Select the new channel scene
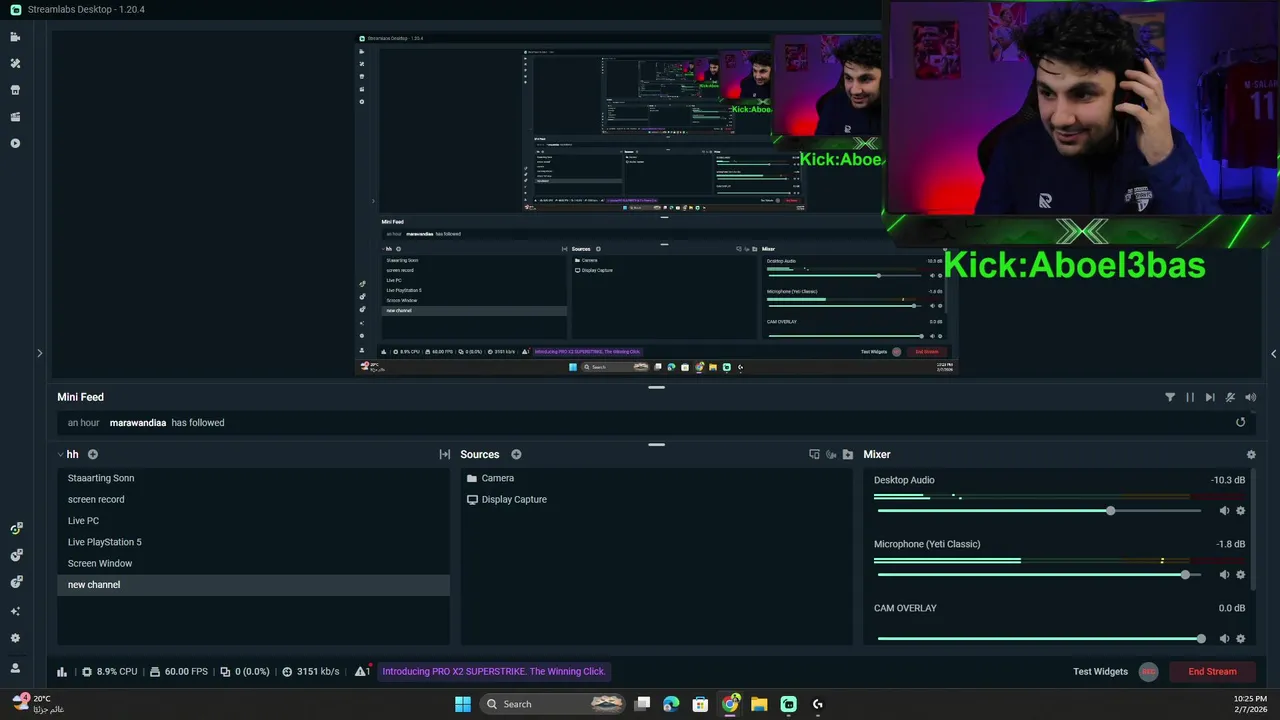1280x720 pixels. (254, 585)
